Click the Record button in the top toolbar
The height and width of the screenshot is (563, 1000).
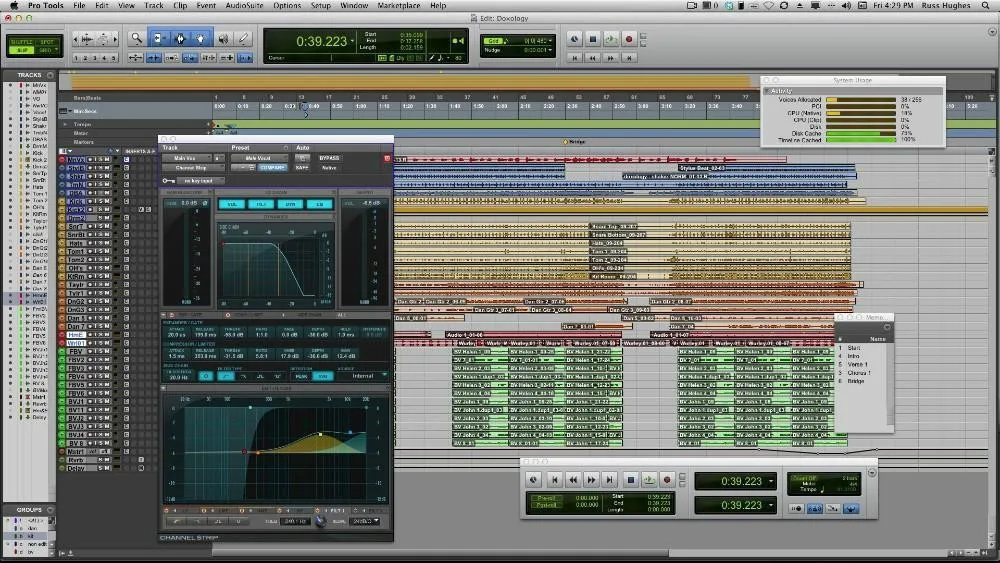pos(629,40)
